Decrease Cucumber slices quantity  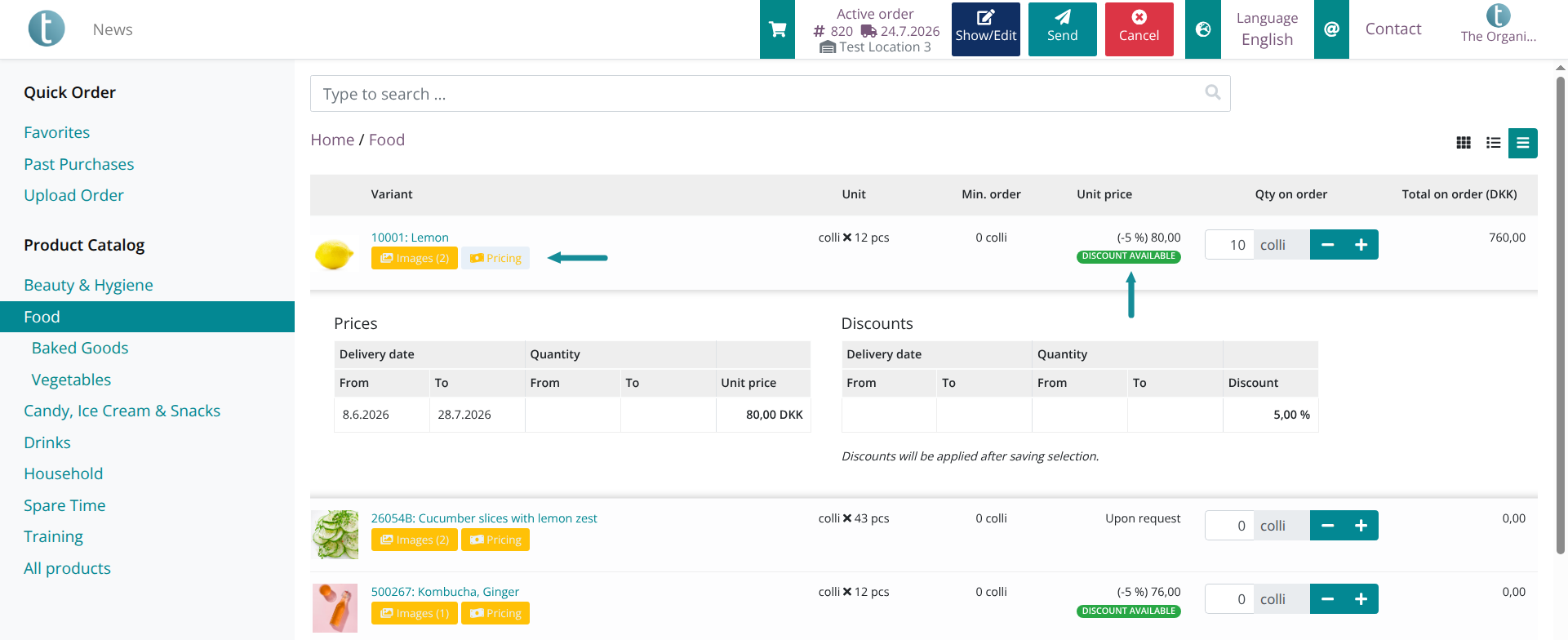tap(1327, 526)
